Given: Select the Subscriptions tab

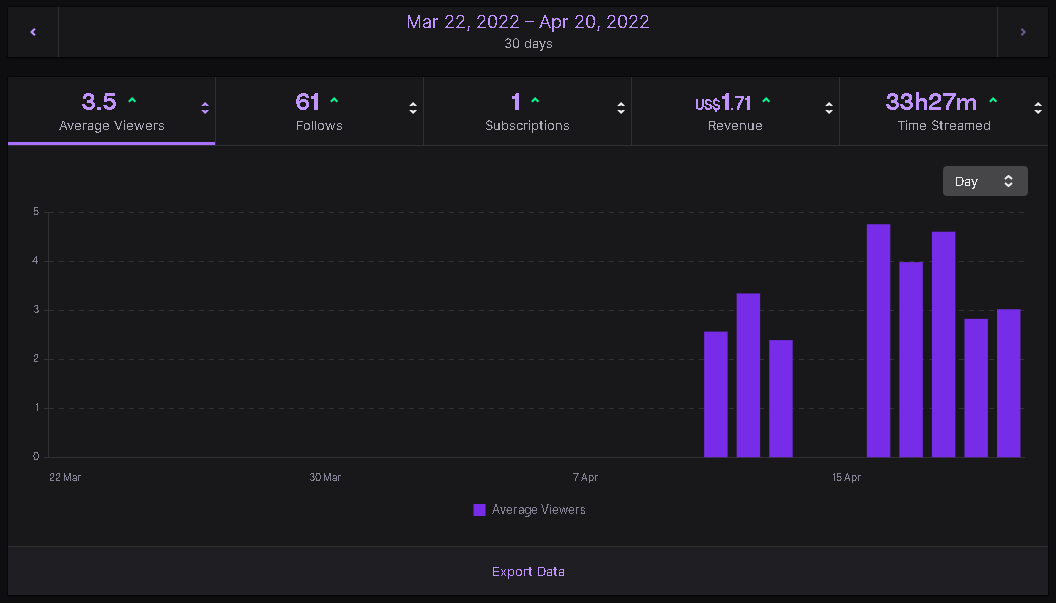Looking at the screenshot, I should coord(527,111).
